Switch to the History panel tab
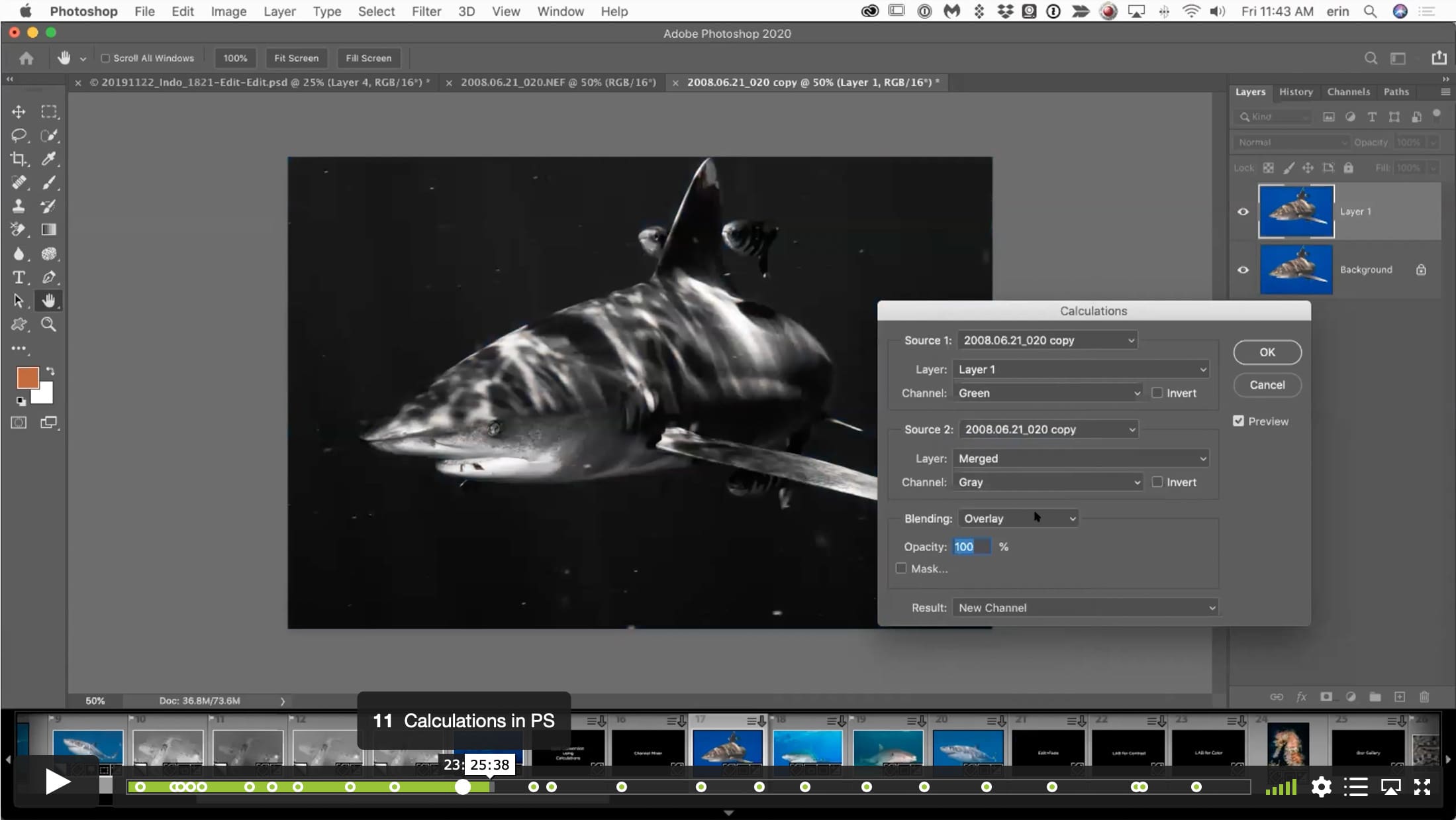 tap(1295, 92)
